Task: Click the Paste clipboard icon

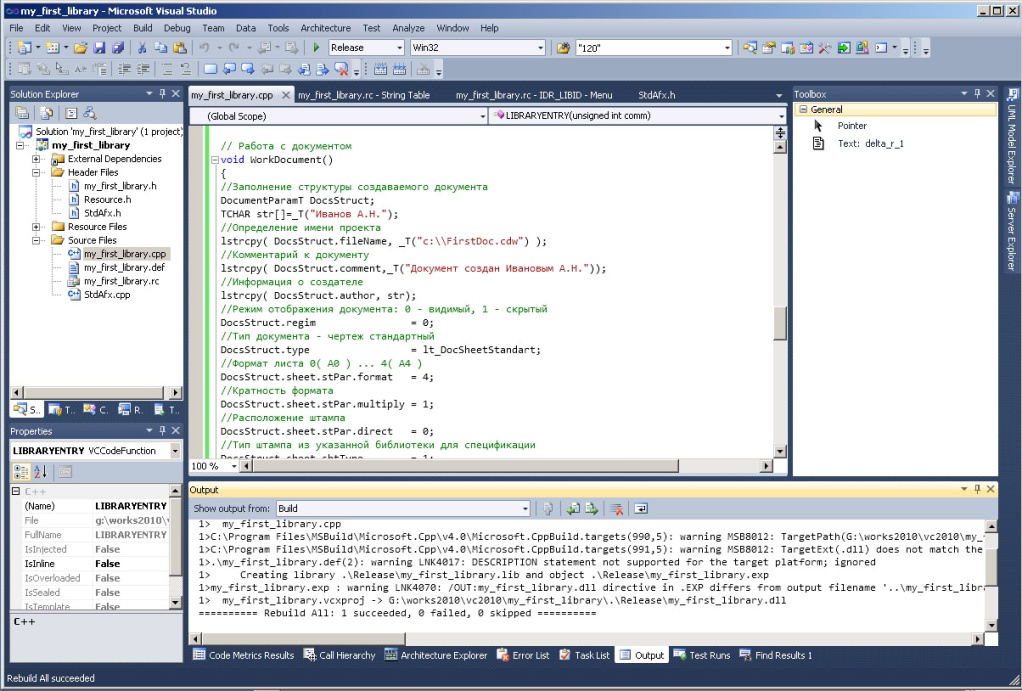Action: [180, 48]
